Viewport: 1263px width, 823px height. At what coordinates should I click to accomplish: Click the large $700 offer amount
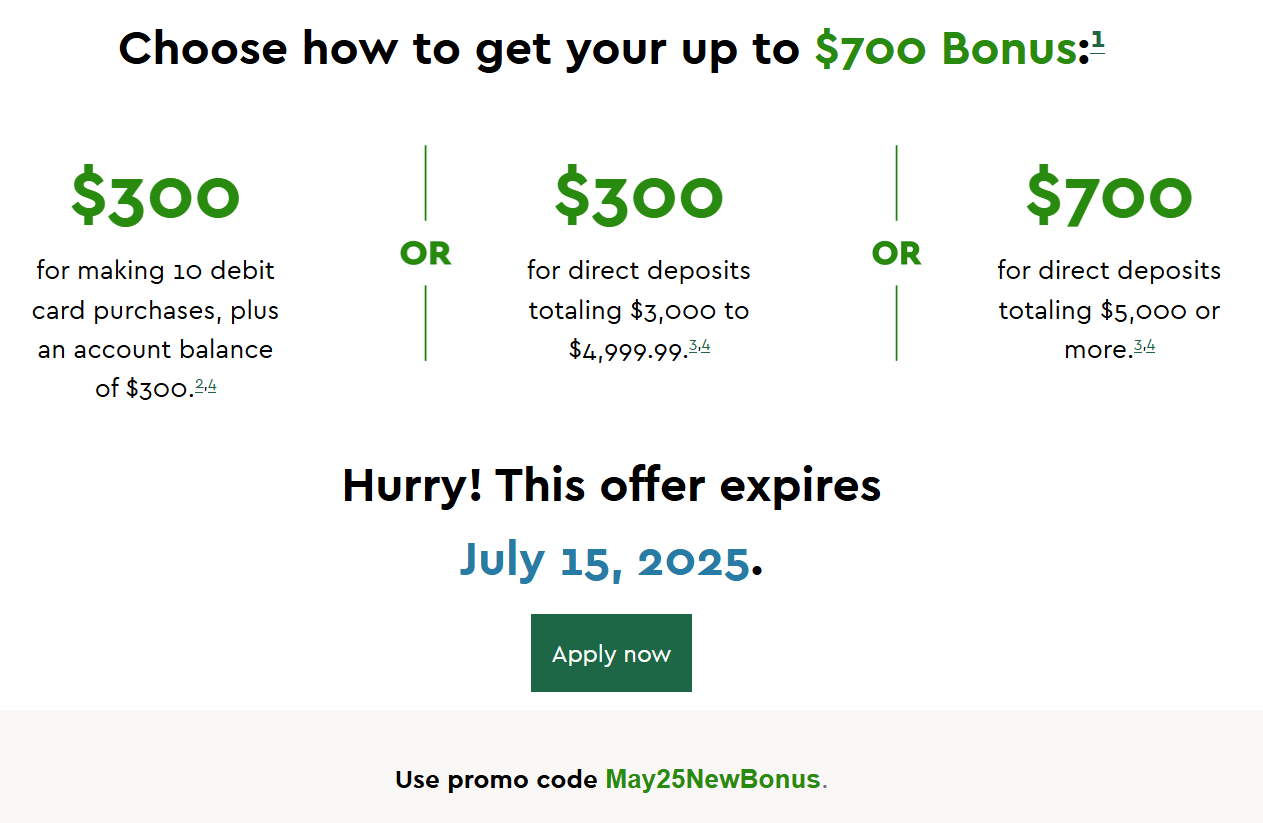click(1109, 195)
